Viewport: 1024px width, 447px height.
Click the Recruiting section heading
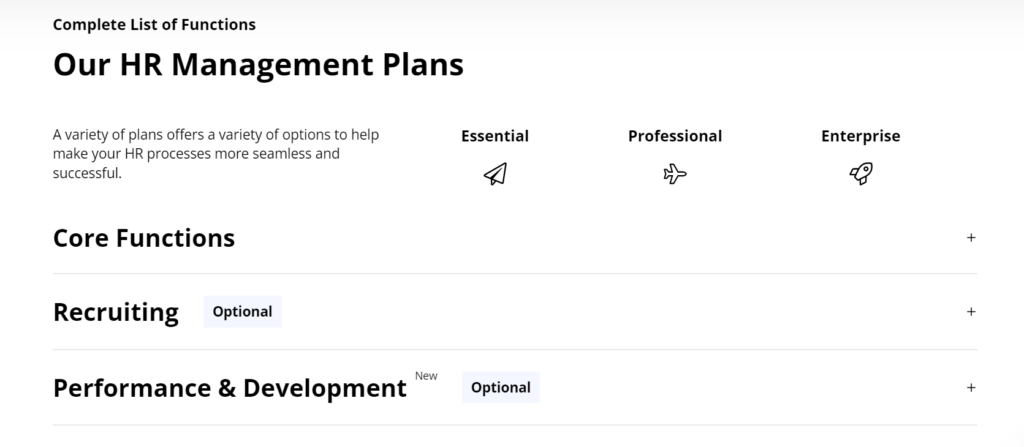click(x=116, y=312)
